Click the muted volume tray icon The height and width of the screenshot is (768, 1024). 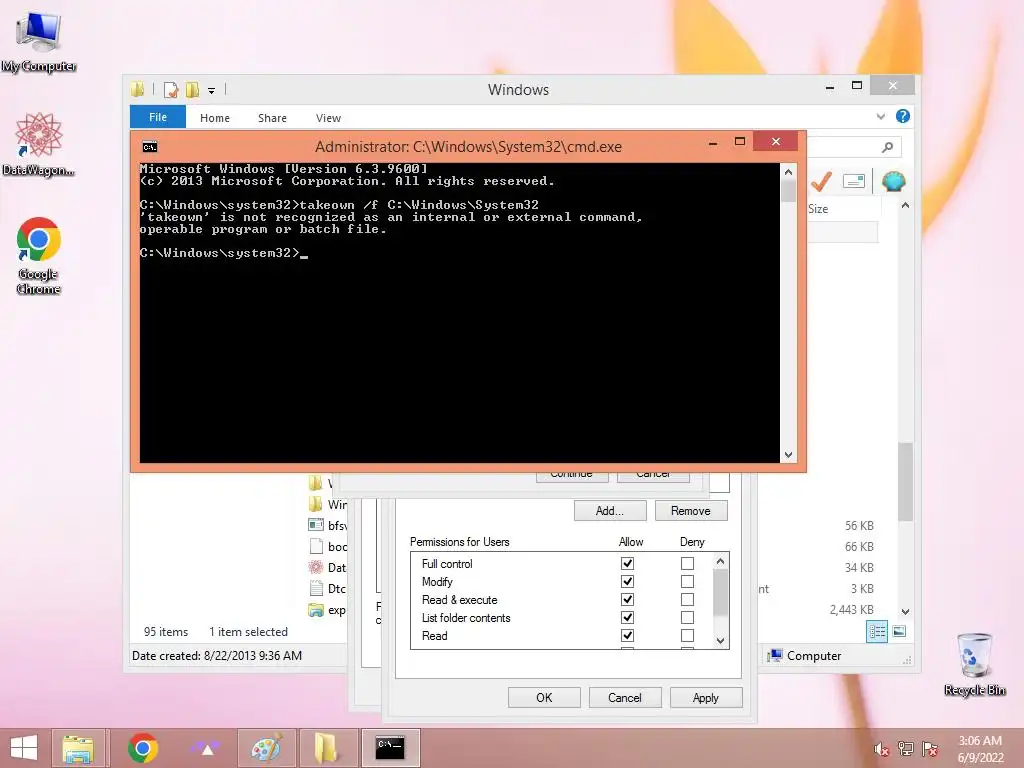[881, 749]
